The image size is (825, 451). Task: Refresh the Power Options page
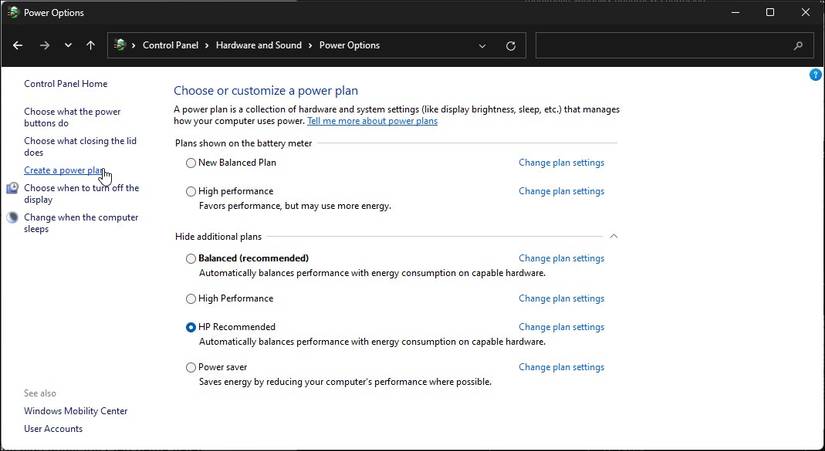(511, 45)
